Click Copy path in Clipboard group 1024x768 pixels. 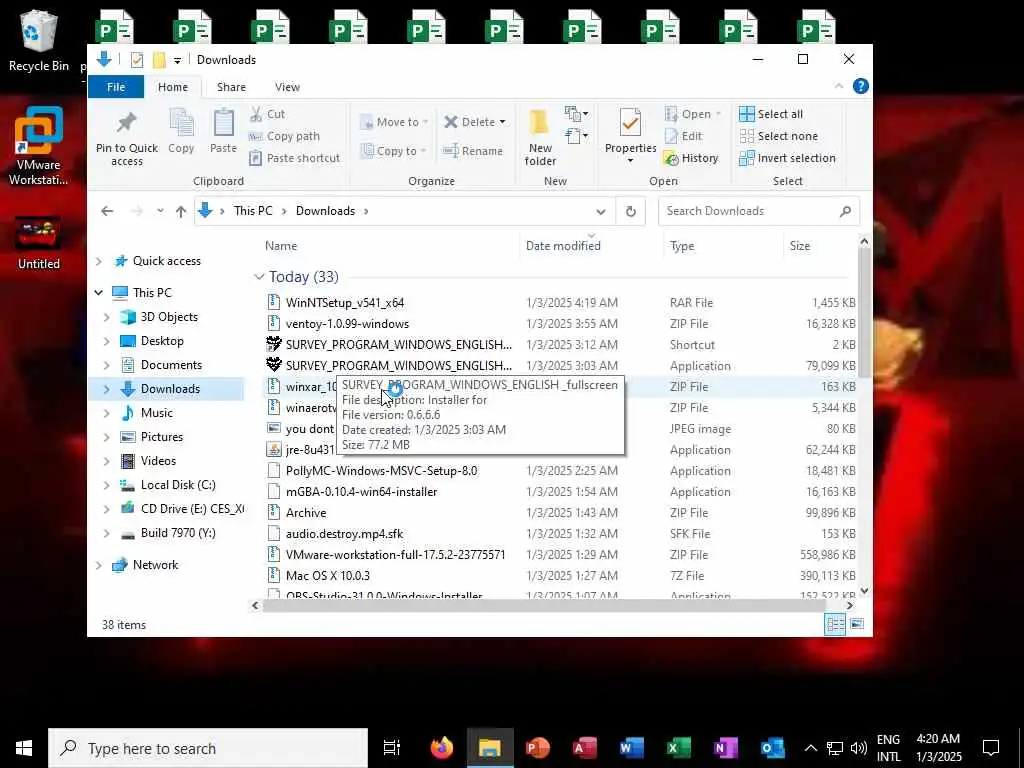point(285,136)
